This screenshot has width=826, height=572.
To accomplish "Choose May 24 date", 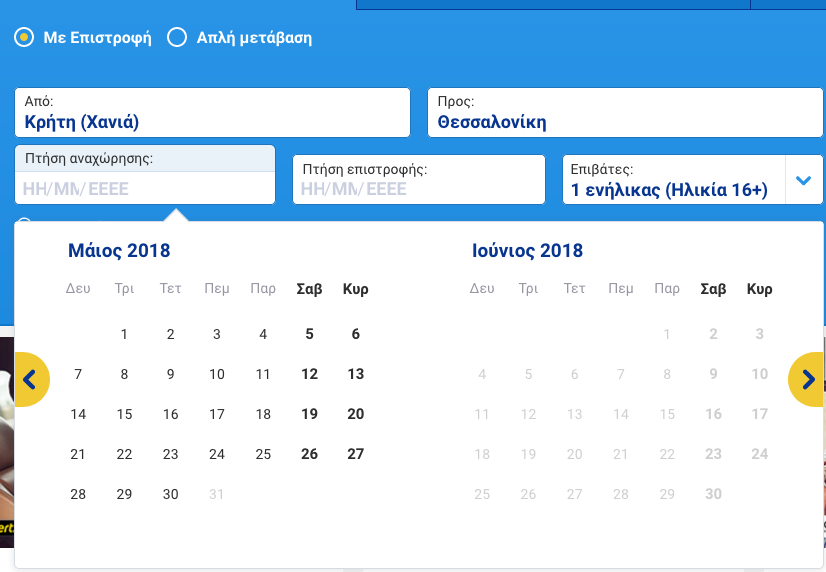I will (x=217, y=454).
